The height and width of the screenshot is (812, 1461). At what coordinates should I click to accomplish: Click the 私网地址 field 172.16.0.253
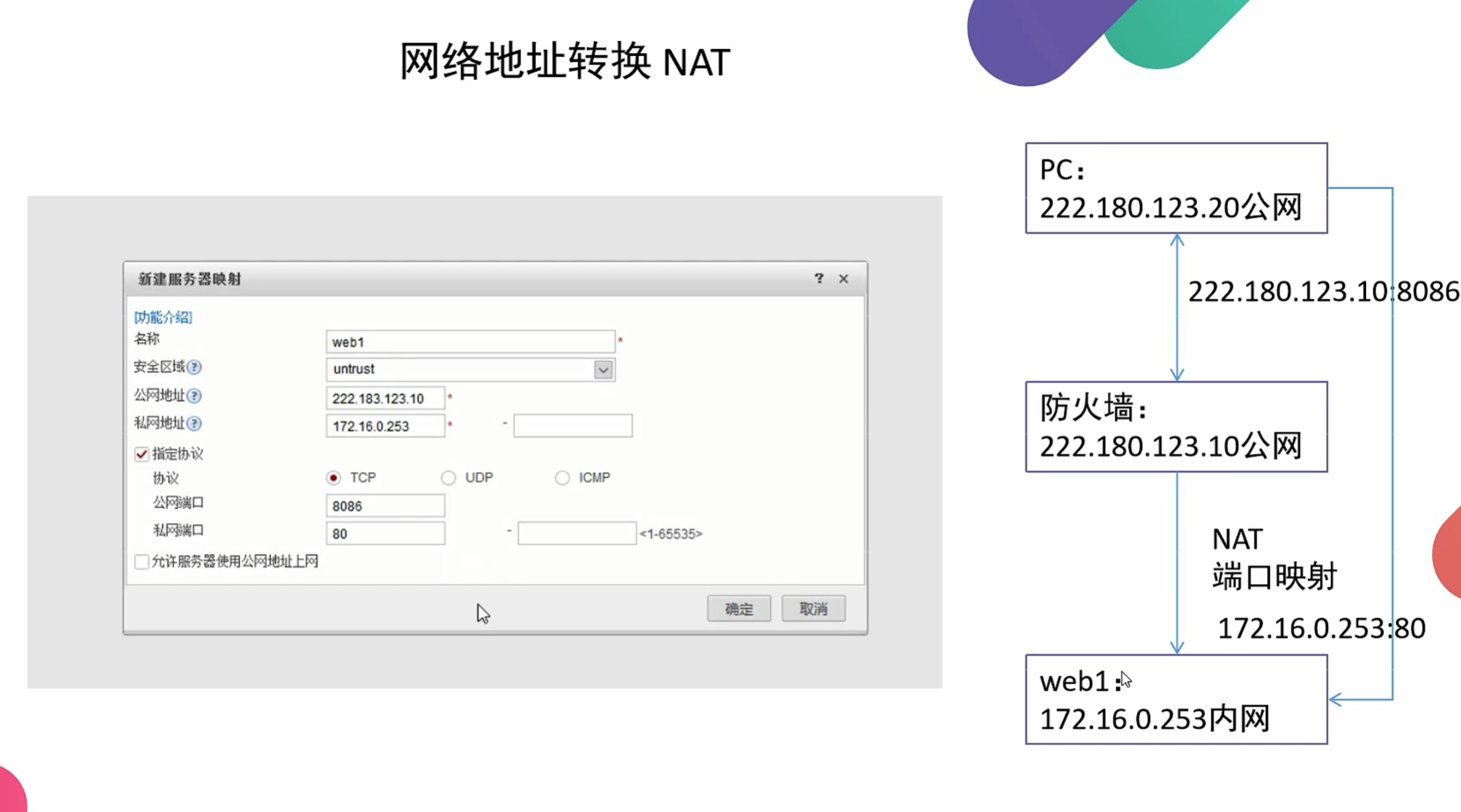[385, 426]
